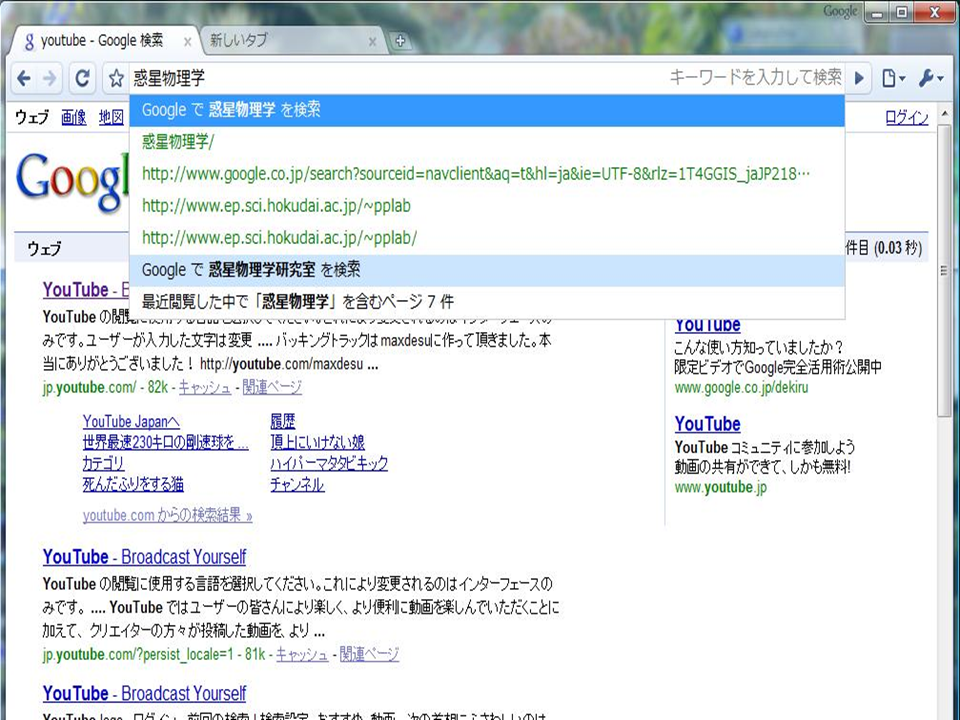Screen dimensions: 960x720
Task: Click the 地図 link
Action: tap(111, 117)
